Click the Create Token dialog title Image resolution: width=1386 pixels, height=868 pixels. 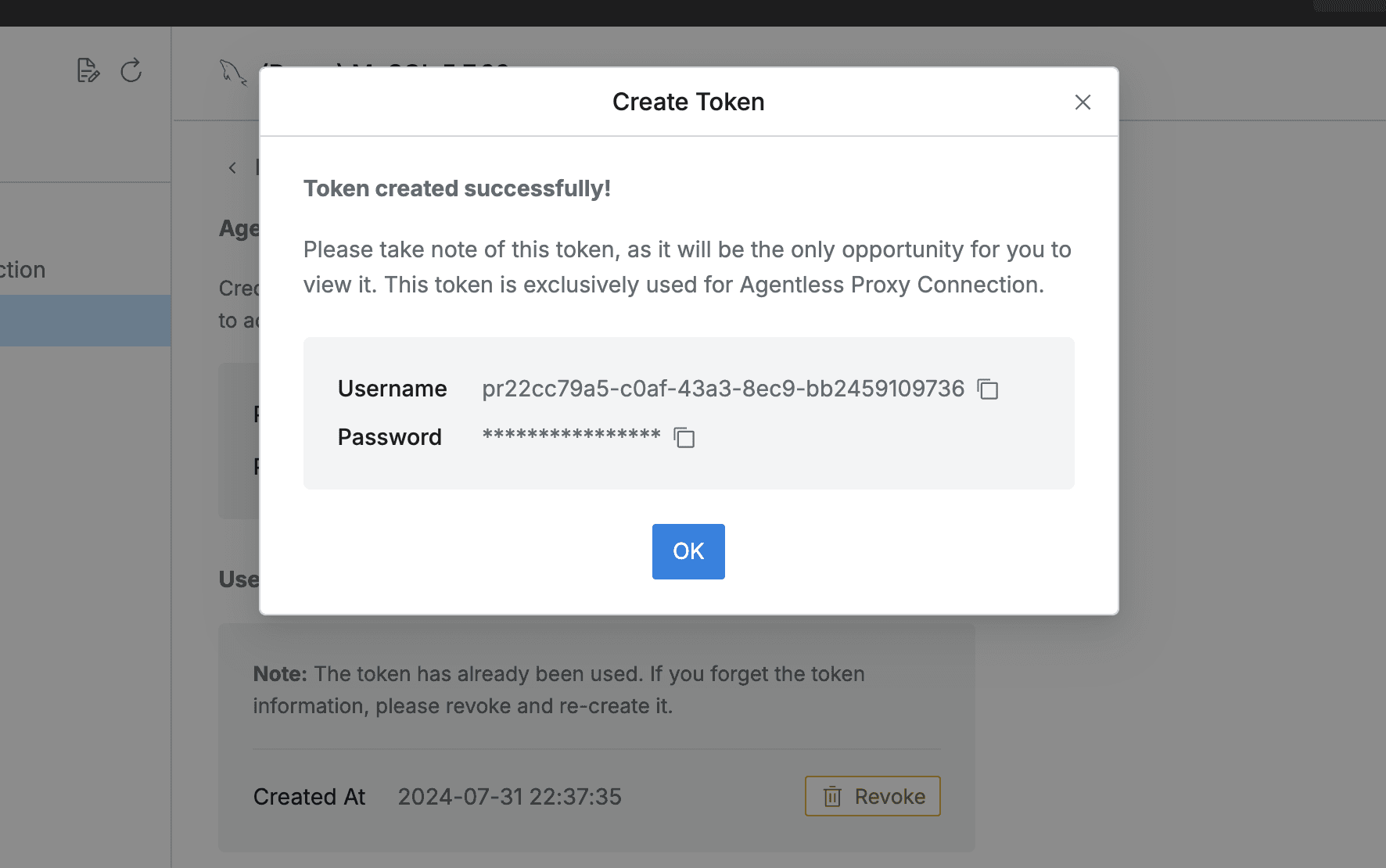688,102
